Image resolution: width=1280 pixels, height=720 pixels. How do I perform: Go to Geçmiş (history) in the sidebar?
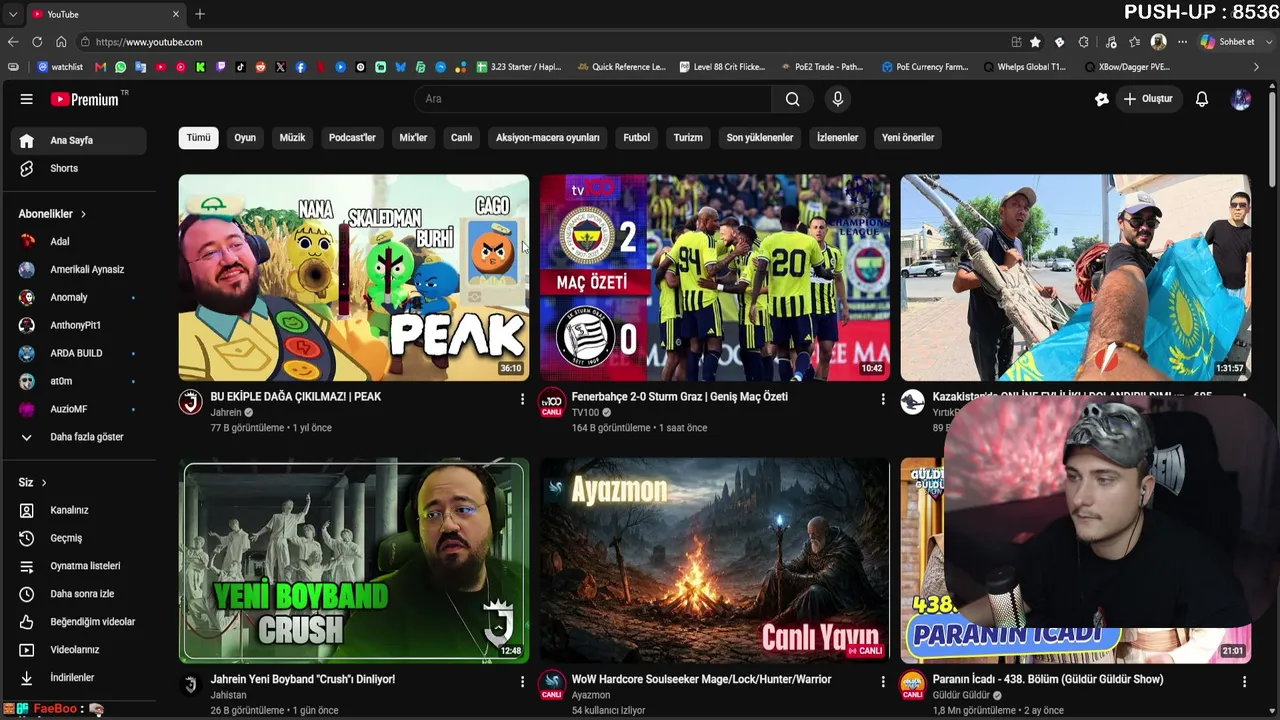point(79,538)
